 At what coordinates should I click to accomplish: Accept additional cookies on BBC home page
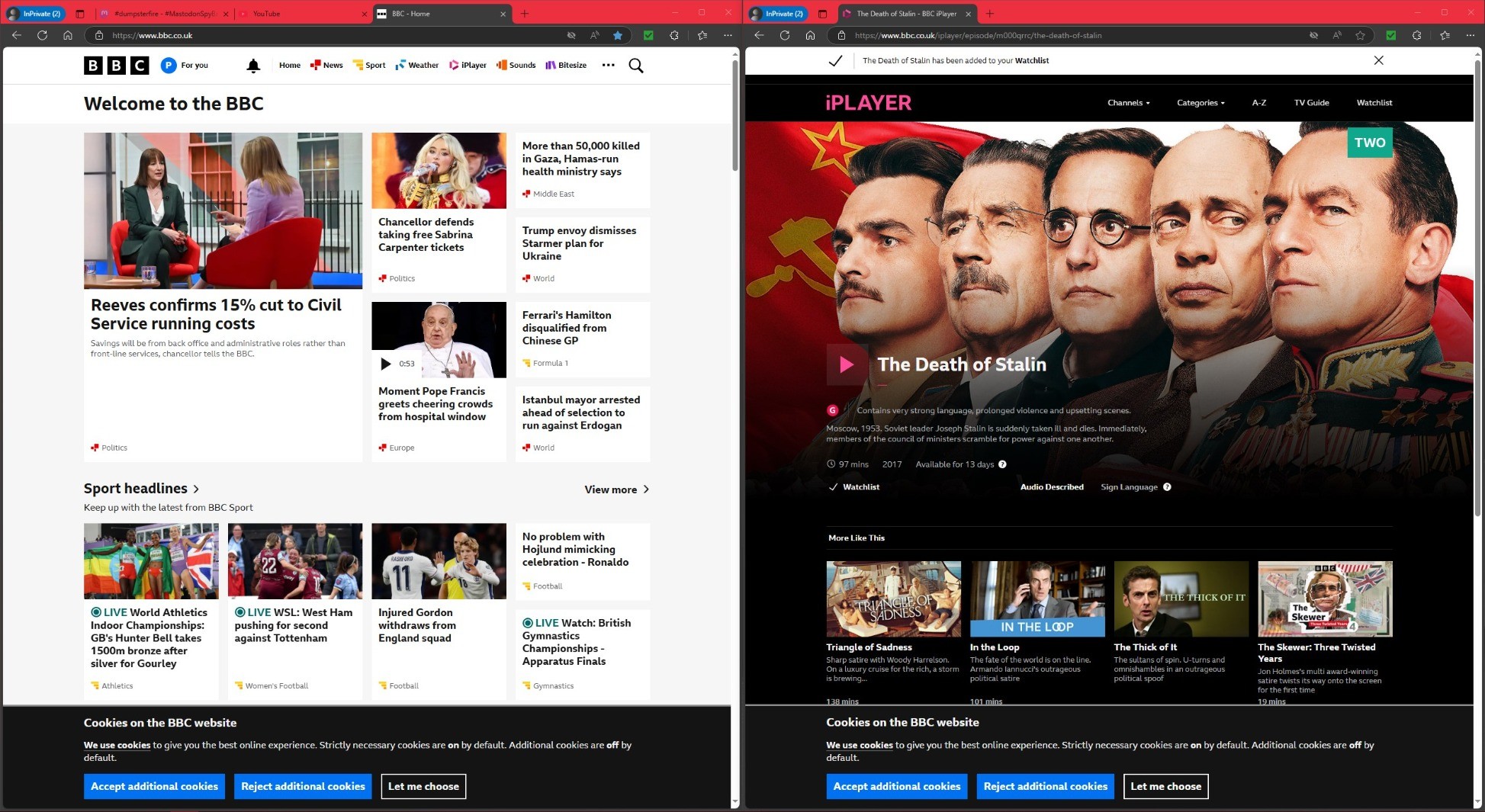154,786
